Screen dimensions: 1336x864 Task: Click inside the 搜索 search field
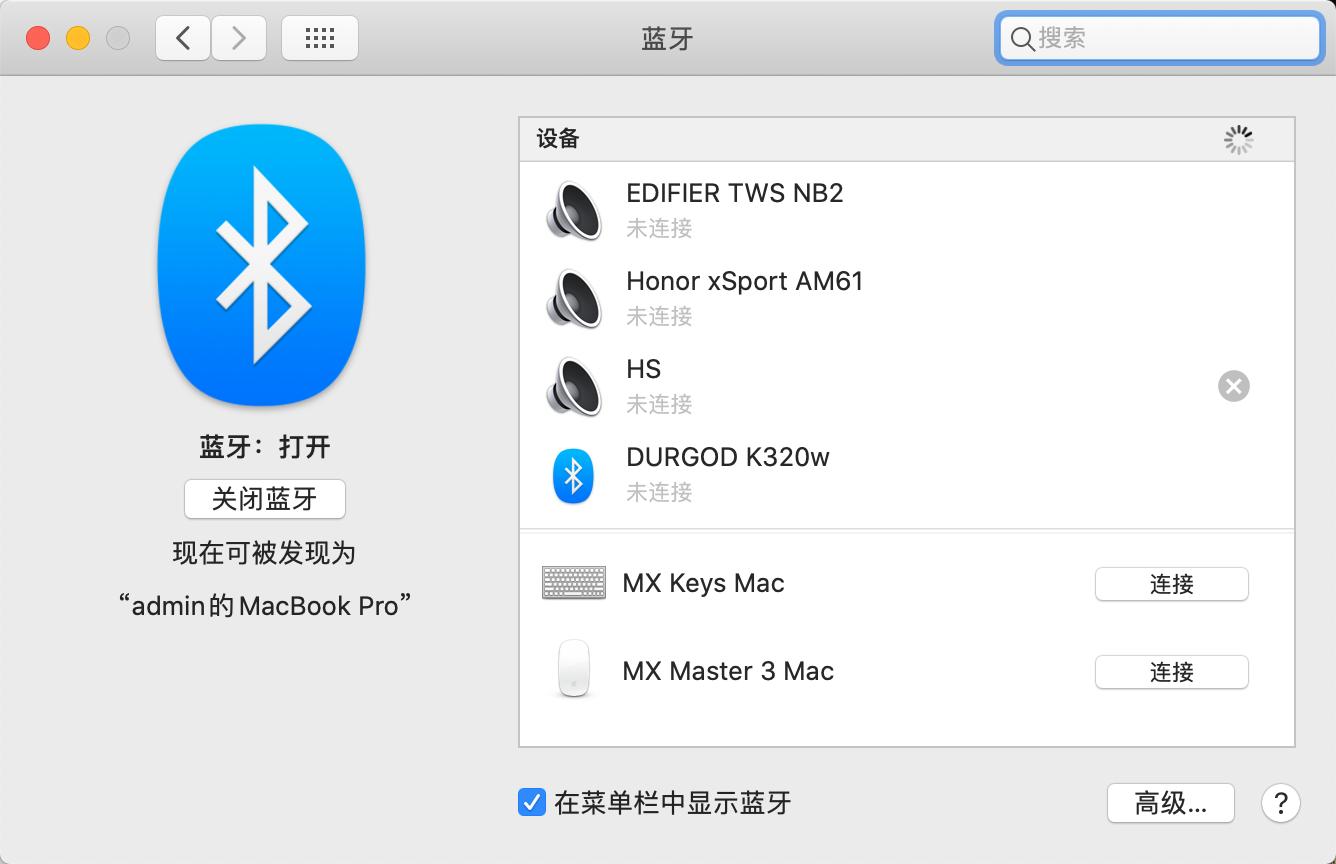[1158, 39]
